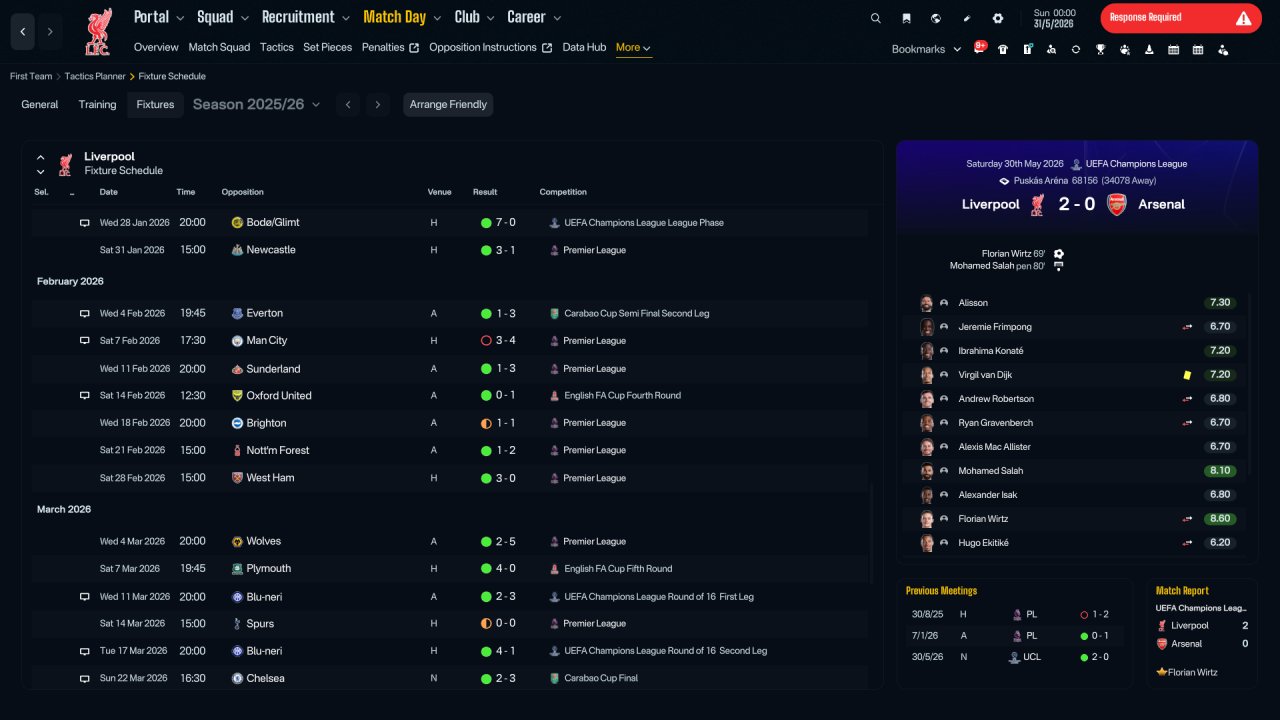Click the TV icon on the Bodø/Glimt row
The image size is (1280, 720).
tap(85, 223)
